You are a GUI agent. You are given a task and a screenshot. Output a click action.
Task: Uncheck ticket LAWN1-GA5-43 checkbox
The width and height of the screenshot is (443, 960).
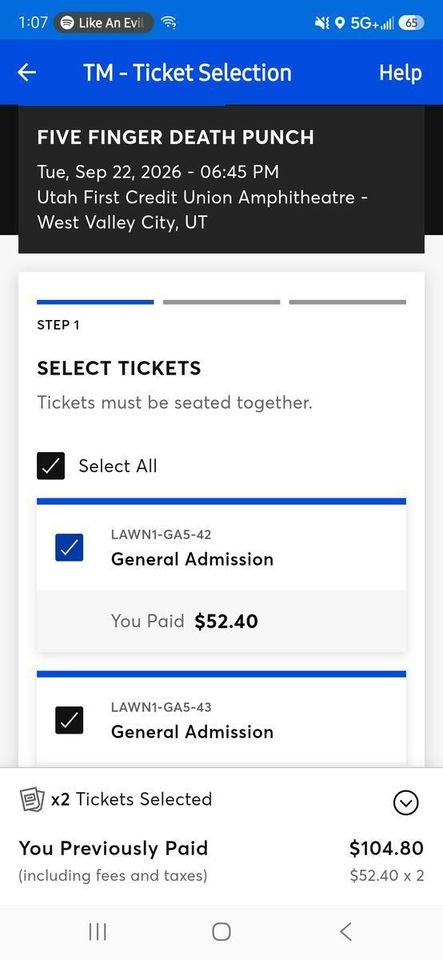click(x=69, y=719)
